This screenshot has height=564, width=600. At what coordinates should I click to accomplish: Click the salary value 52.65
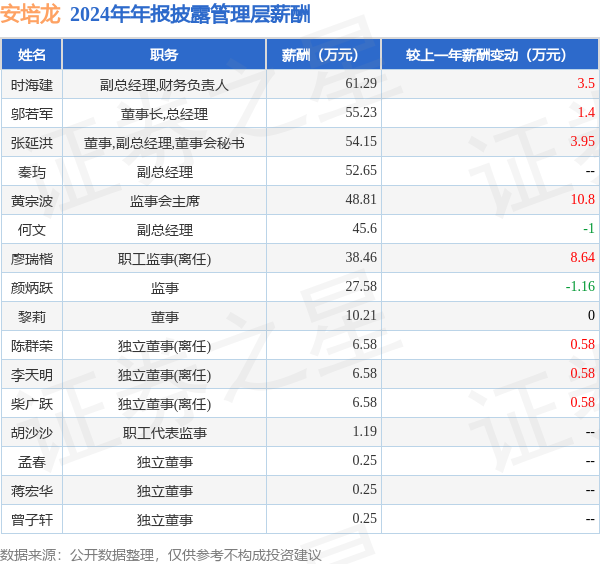click(361, 170)
